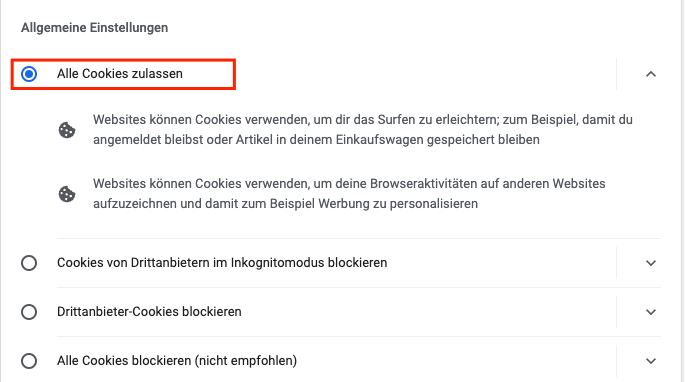The image size is (685, 382).
Task: Pick the 'Alle Cookies blockieren' radio circle
Action: (29, 361)
